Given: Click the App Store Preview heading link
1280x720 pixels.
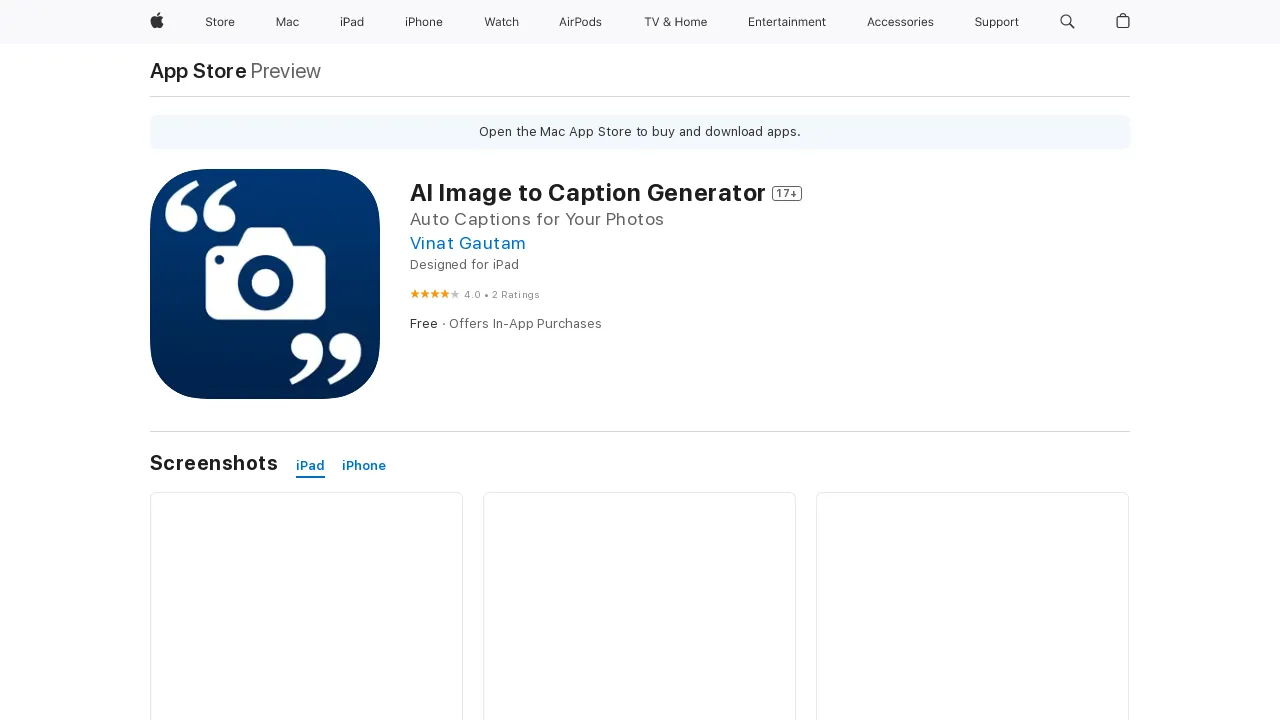Looking at the screenshot, I should point(197,71).
